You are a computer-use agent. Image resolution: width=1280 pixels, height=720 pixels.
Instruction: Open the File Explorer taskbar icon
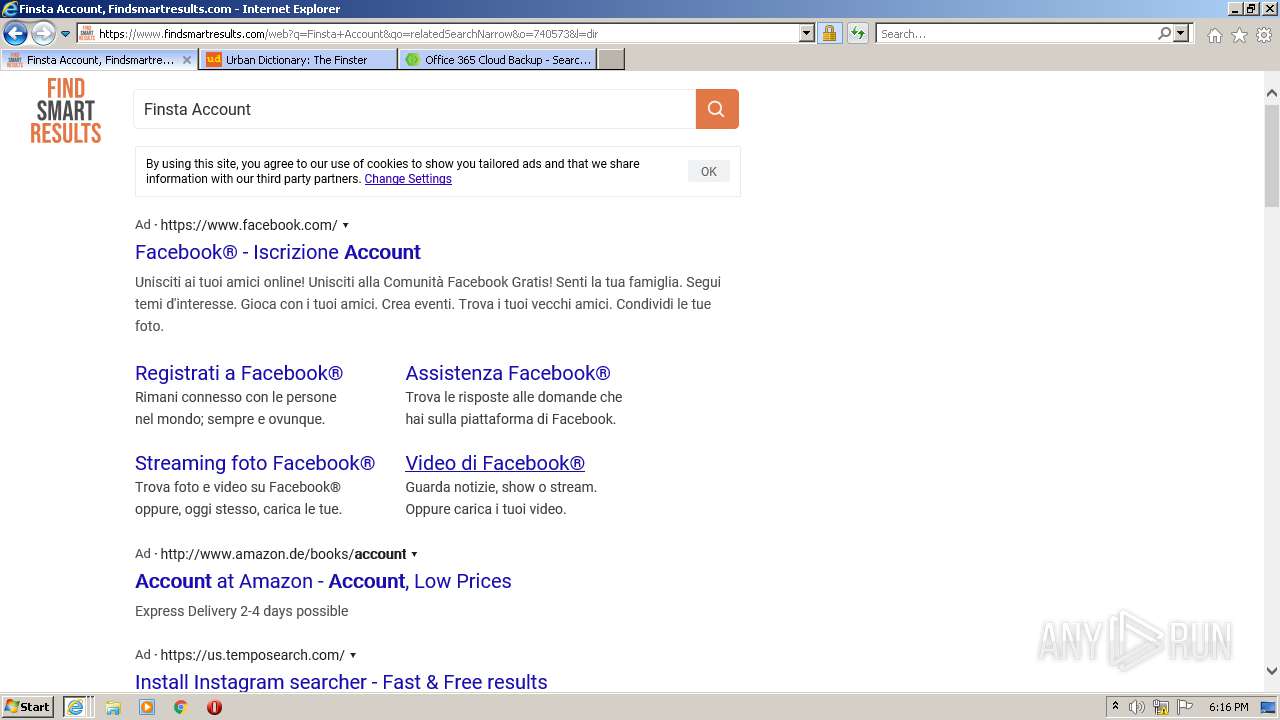[113, 707]
